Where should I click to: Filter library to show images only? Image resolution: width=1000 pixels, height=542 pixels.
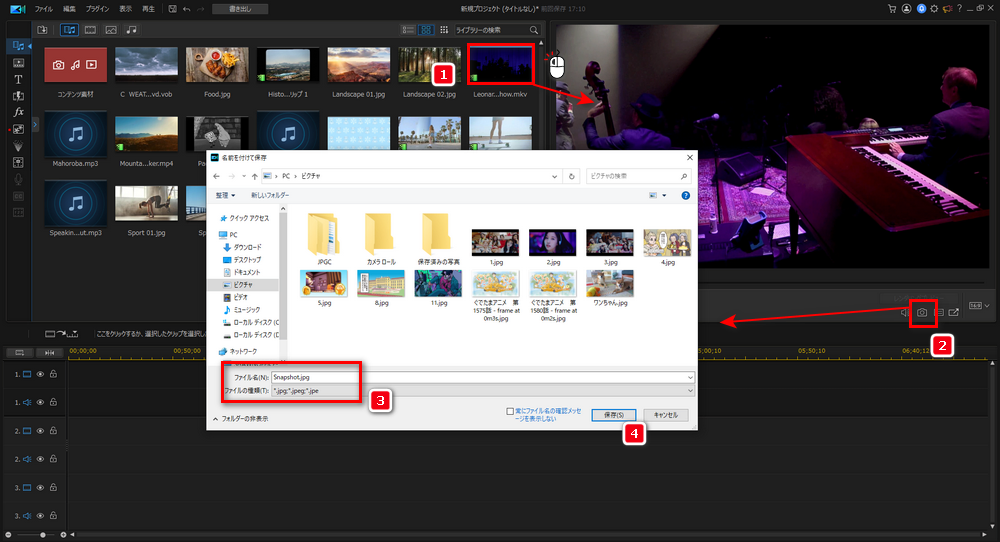tap(111, 30)
